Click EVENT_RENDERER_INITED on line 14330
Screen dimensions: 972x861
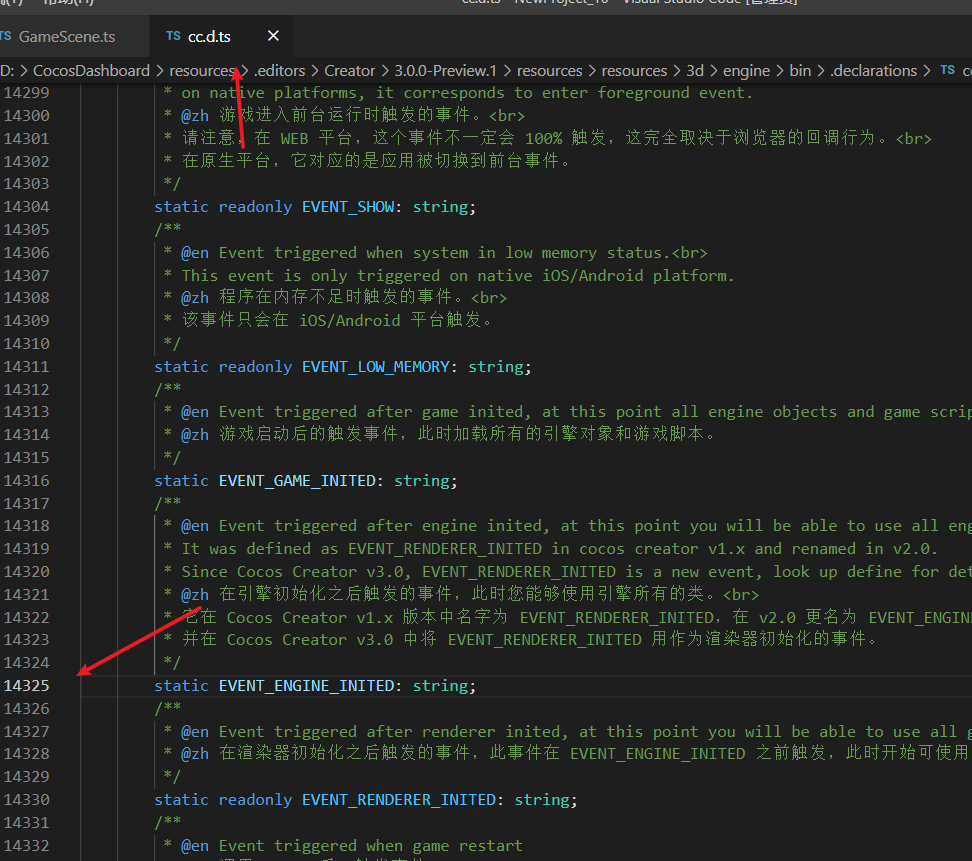pyautogui.click(x=399, y=800)
